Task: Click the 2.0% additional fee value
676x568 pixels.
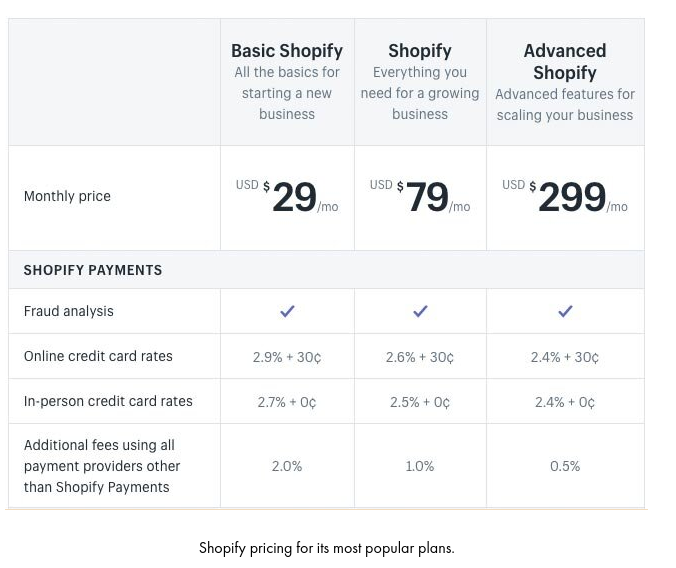Action: click(x=287, y=466)
